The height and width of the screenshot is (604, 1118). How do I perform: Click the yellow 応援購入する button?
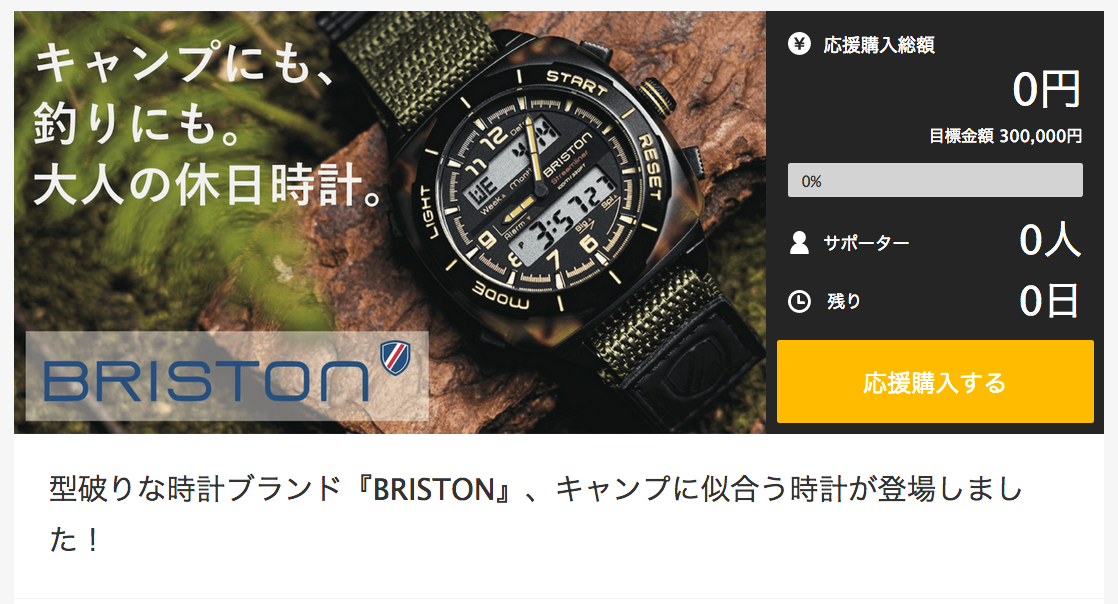[935, 382]
